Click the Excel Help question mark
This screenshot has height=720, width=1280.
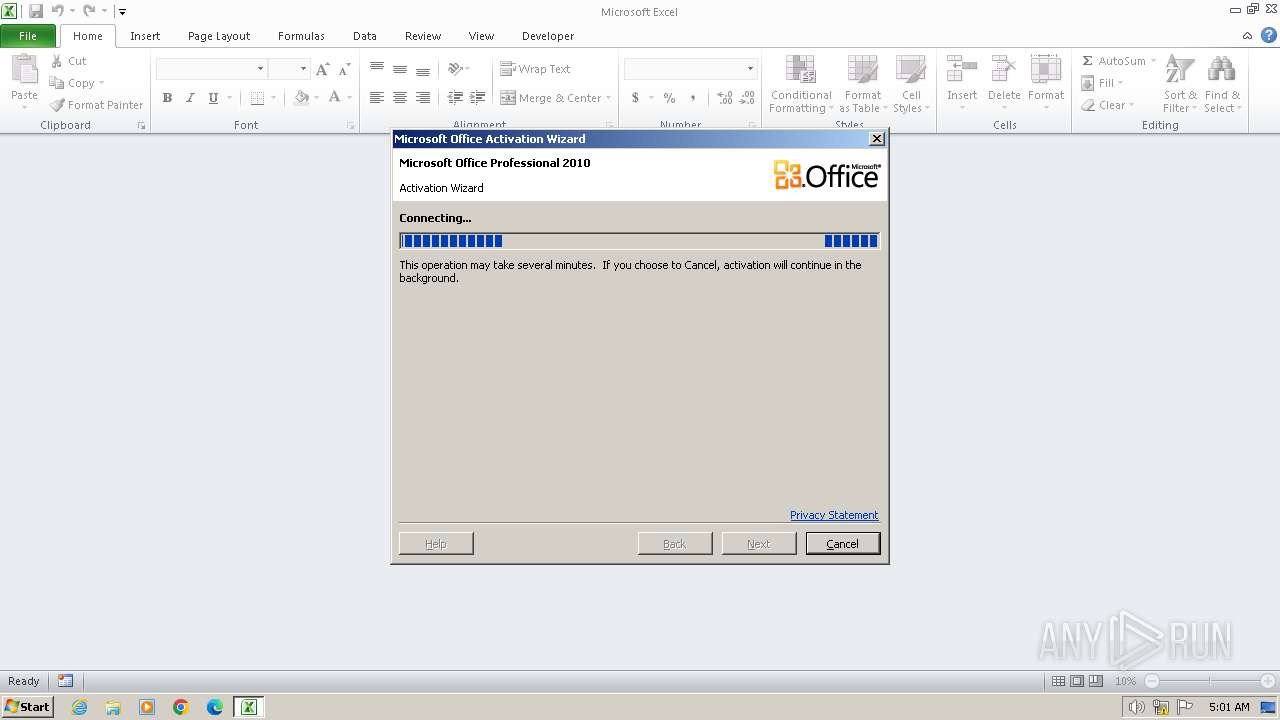click(x=1268, y=35)
